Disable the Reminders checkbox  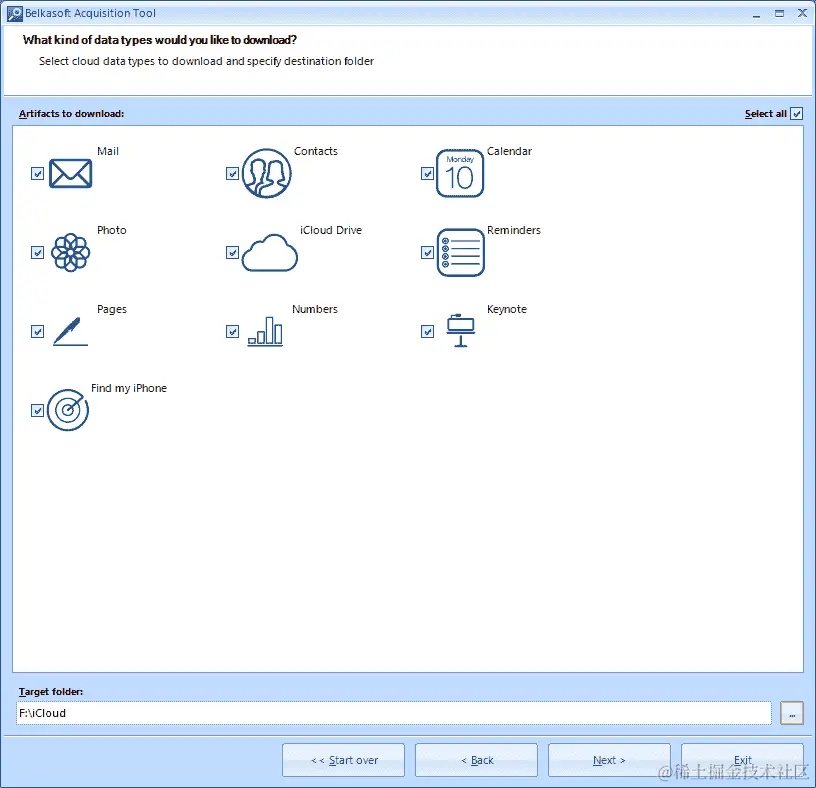(427, 252)
